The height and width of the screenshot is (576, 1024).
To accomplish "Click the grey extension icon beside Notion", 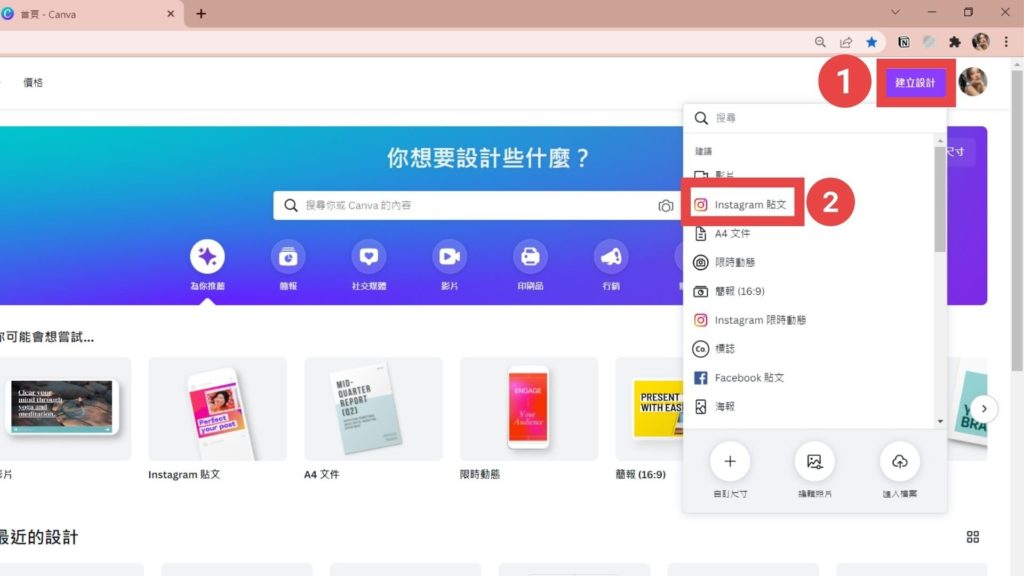I will [x=929, y=42].
